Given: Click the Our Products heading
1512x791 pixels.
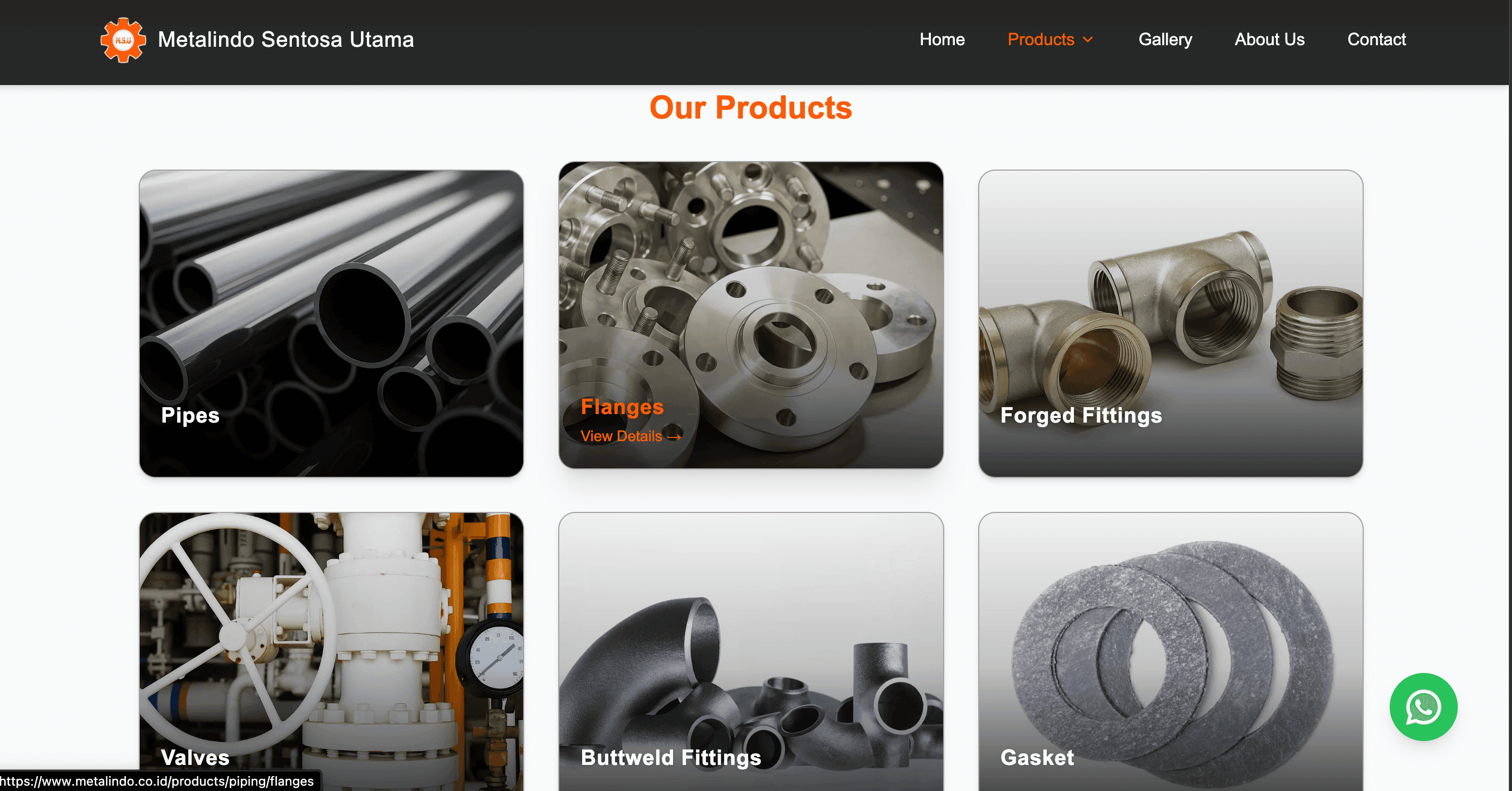Looking at the screenshot, I should [751, 108].
